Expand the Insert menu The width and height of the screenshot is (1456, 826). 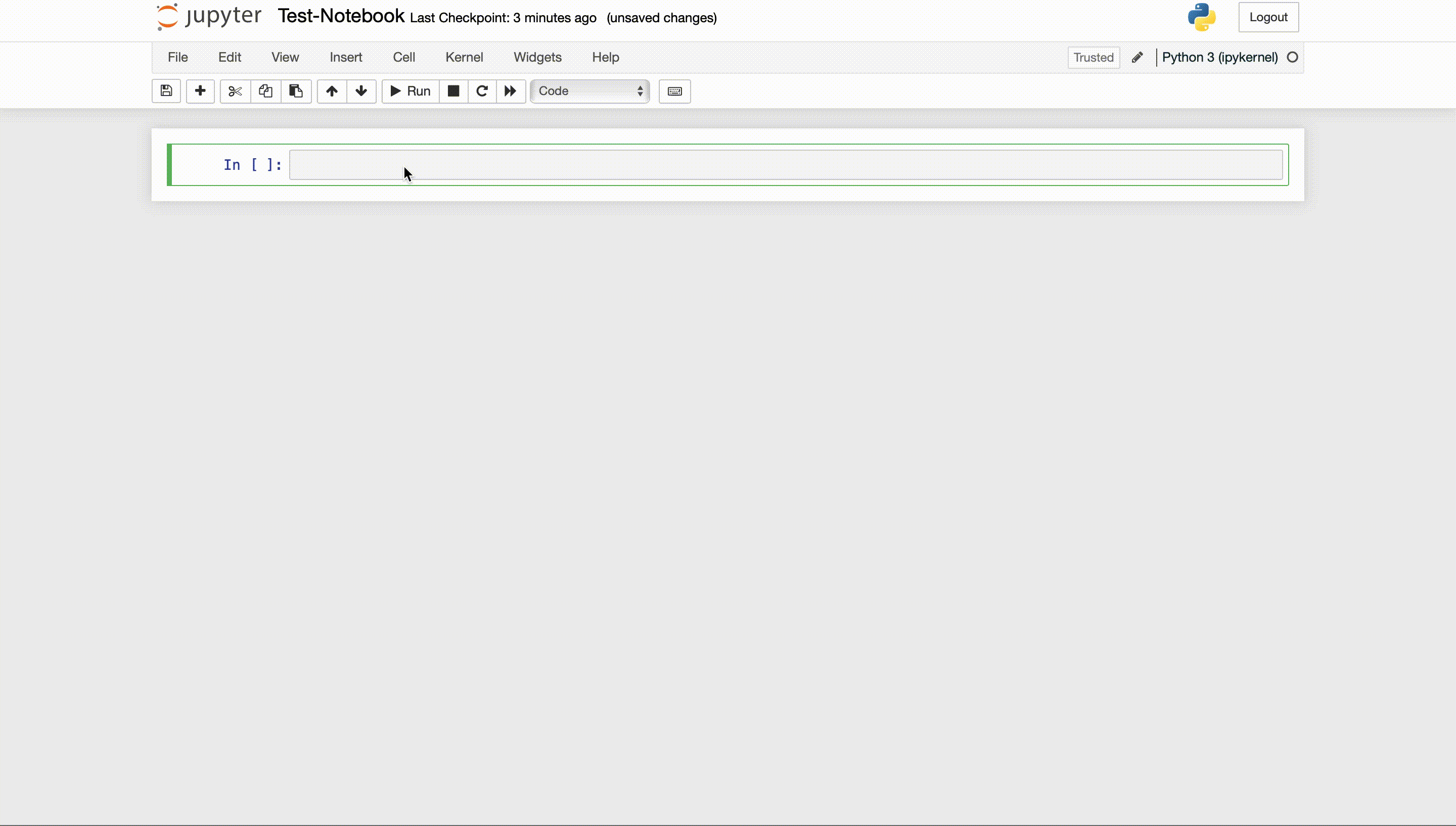click(x=345, y=57)
